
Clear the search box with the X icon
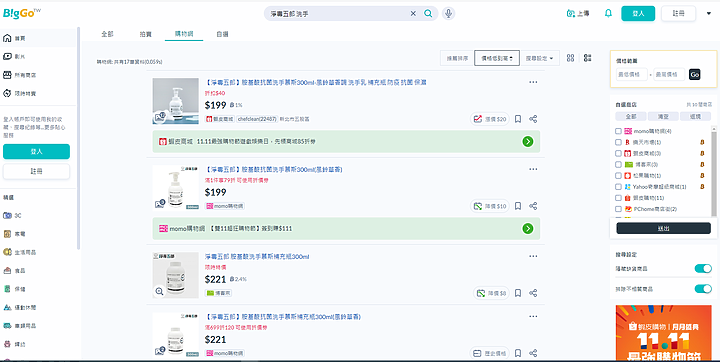pos(413,14)
